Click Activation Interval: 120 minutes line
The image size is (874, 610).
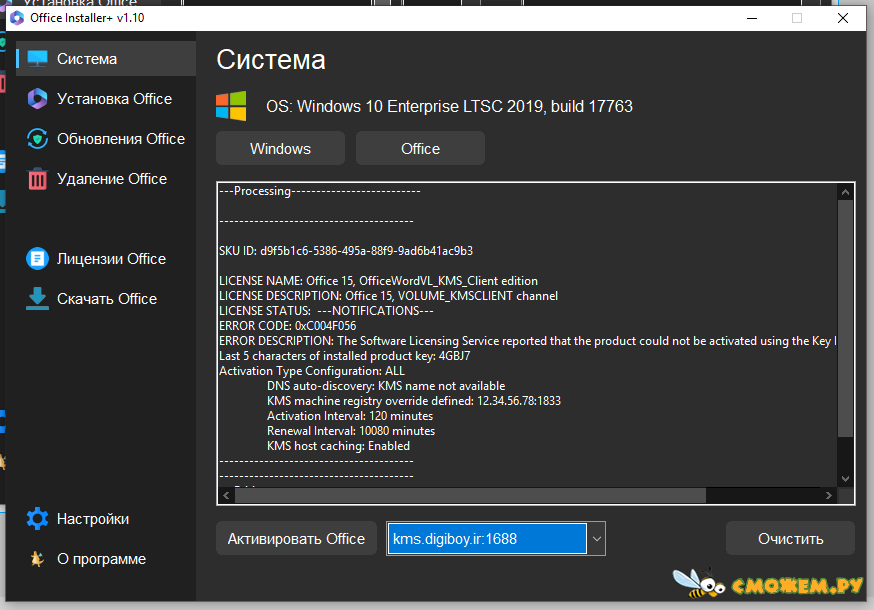tap(350, 416)
